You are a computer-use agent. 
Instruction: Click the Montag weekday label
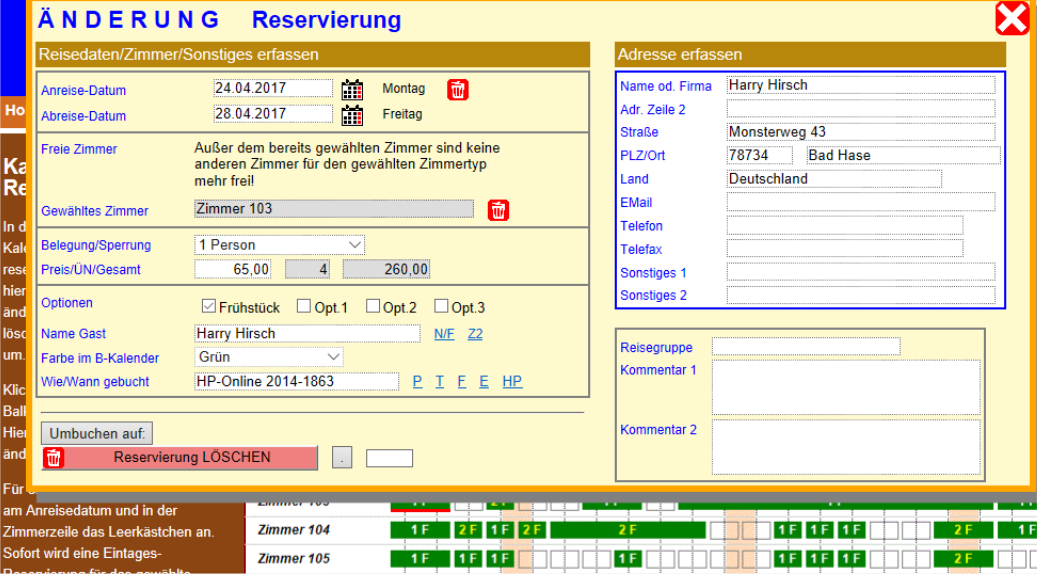click(x=403, y=89)
